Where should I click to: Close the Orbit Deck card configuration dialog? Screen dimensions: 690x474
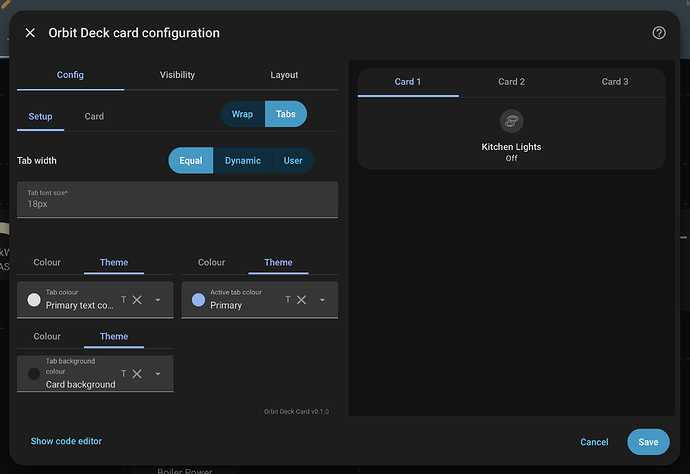[30, 33]
